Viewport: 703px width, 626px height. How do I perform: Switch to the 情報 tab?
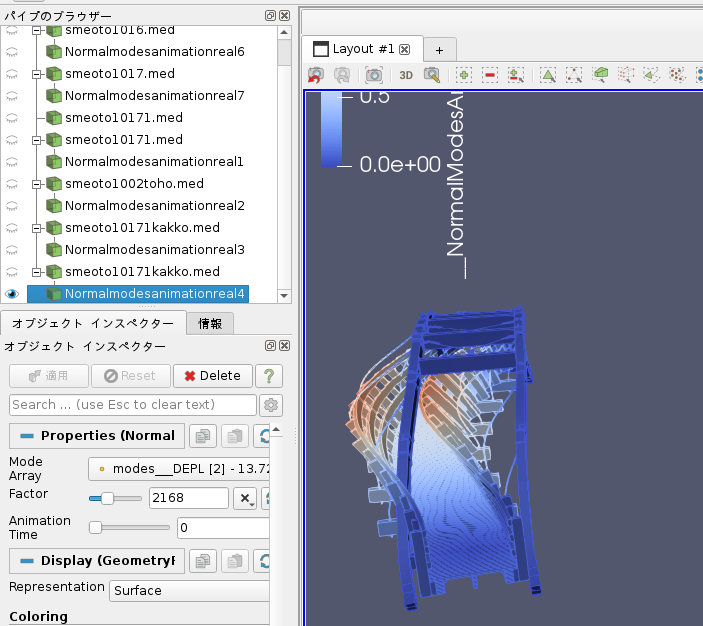[211, 323]
